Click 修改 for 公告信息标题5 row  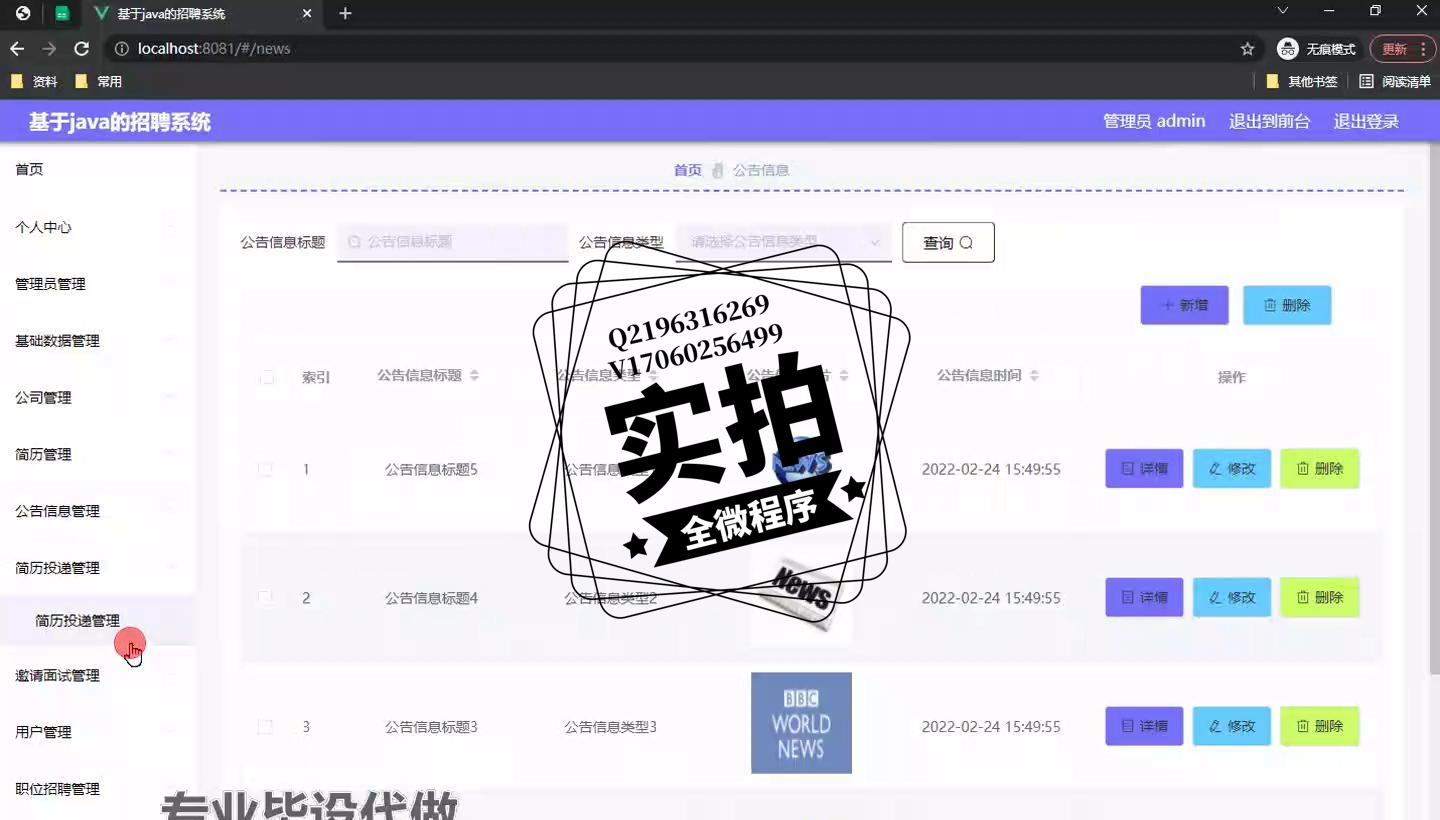(1232, 468)
